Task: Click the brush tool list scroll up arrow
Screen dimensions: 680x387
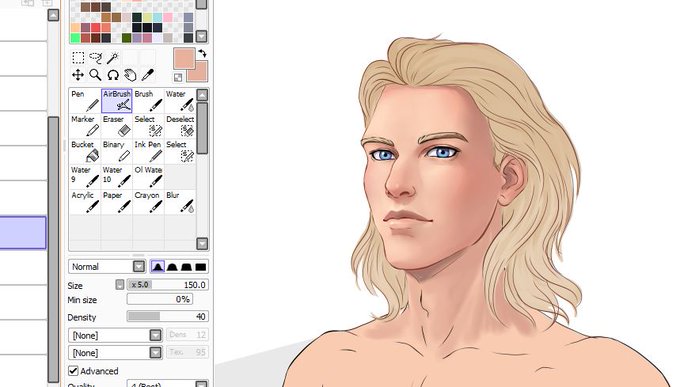Action: coord(202,95)
